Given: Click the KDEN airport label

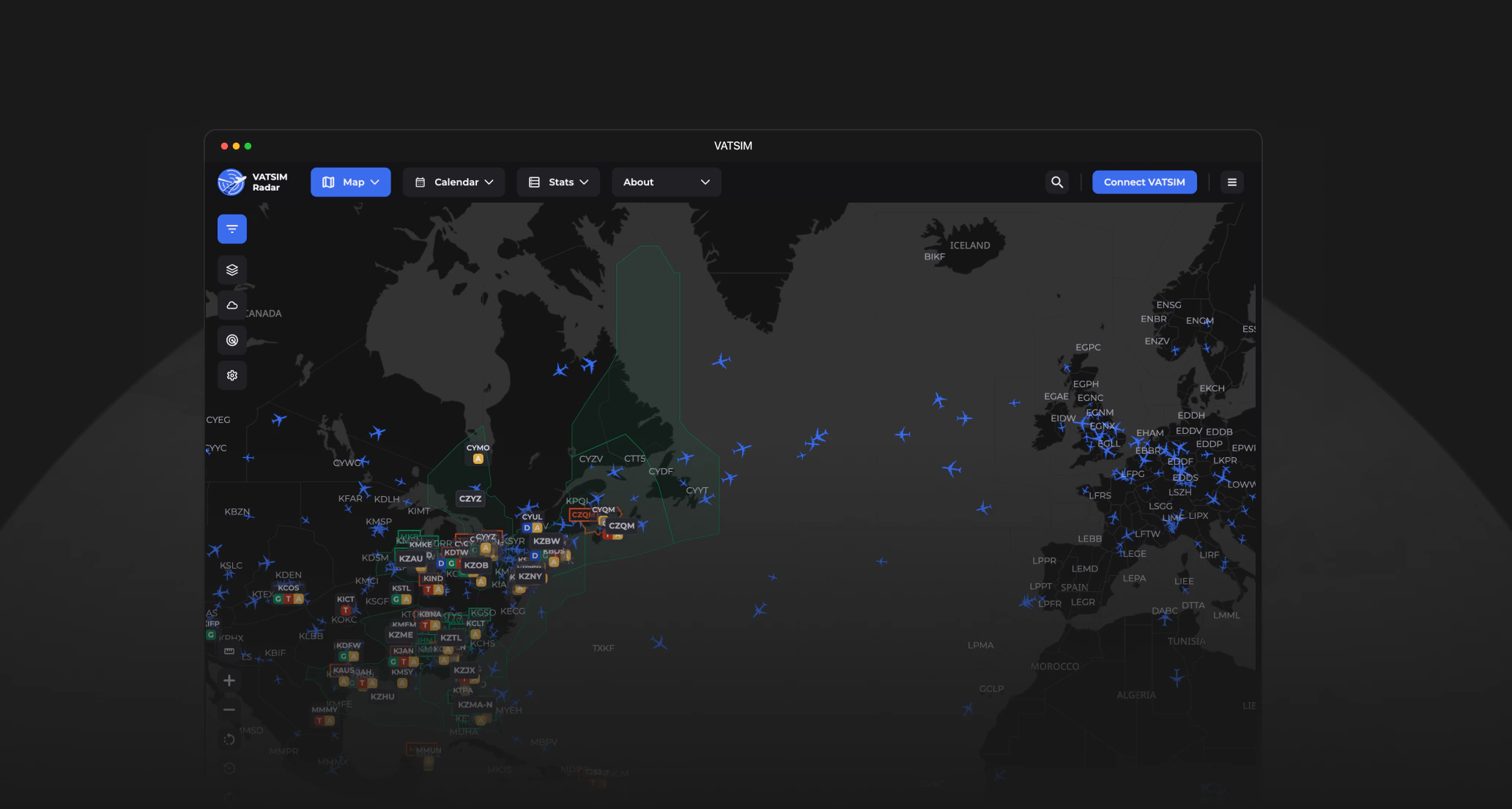Looking at the screenshot, I should tap(289, 575).
